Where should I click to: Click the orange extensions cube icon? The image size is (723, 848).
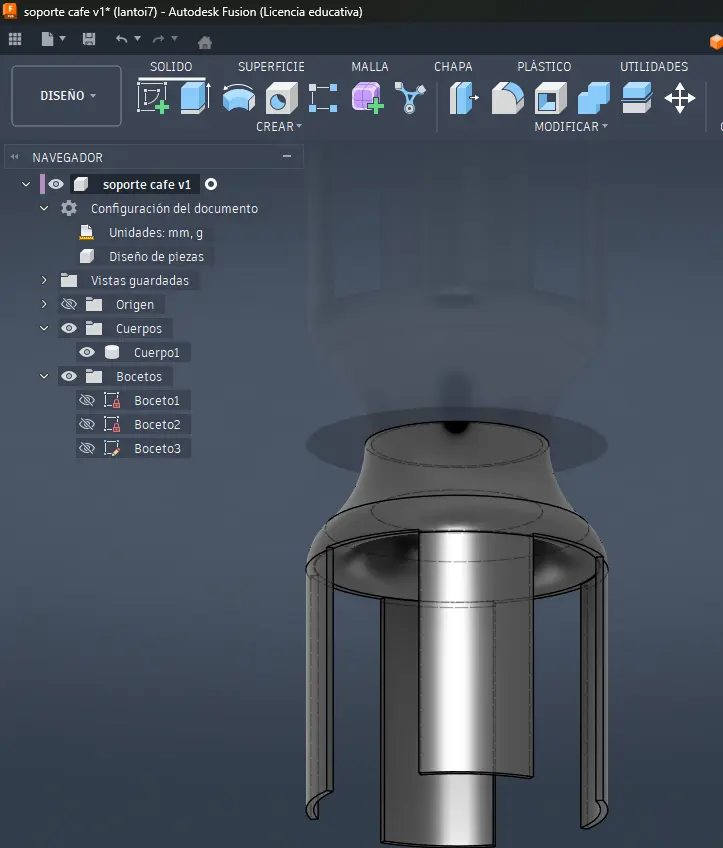717,42
